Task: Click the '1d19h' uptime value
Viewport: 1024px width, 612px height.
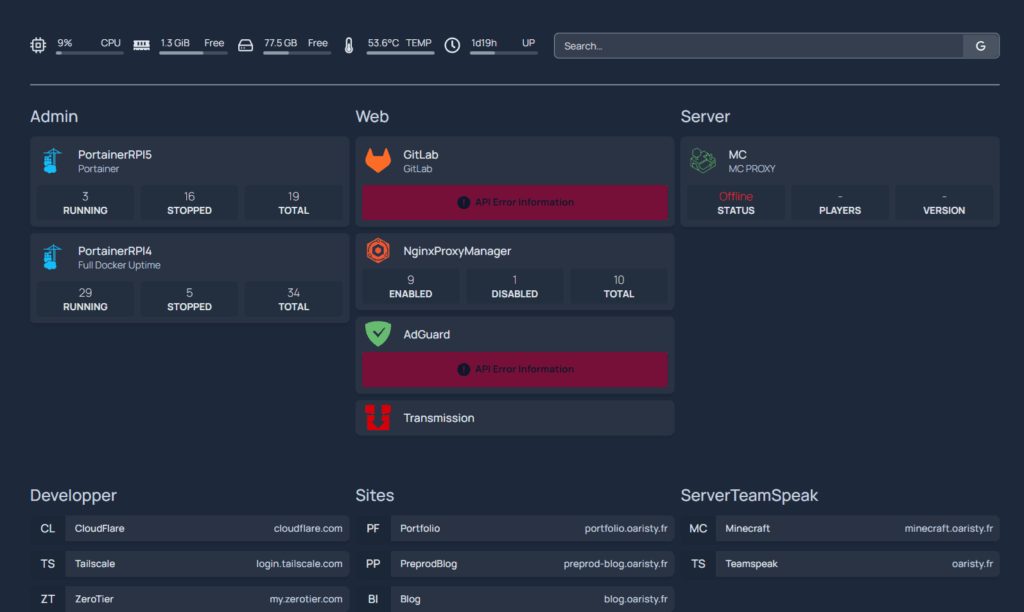Action: tap(484, 43)
